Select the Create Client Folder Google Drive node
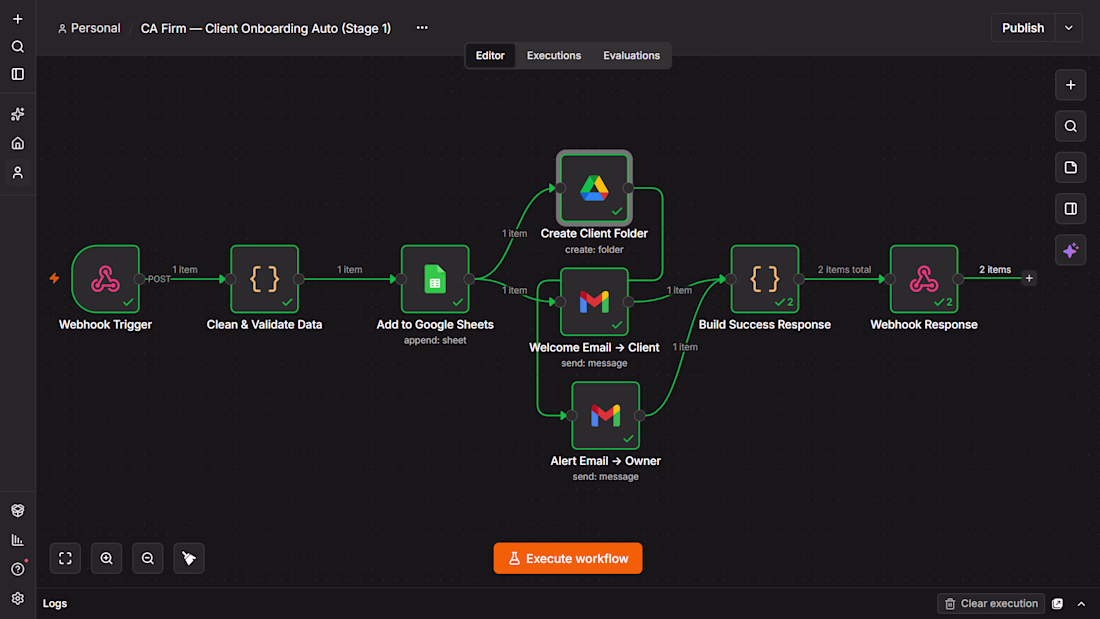Image resolution: width=1100 pixels, height=619 pixels. (594, 188)
